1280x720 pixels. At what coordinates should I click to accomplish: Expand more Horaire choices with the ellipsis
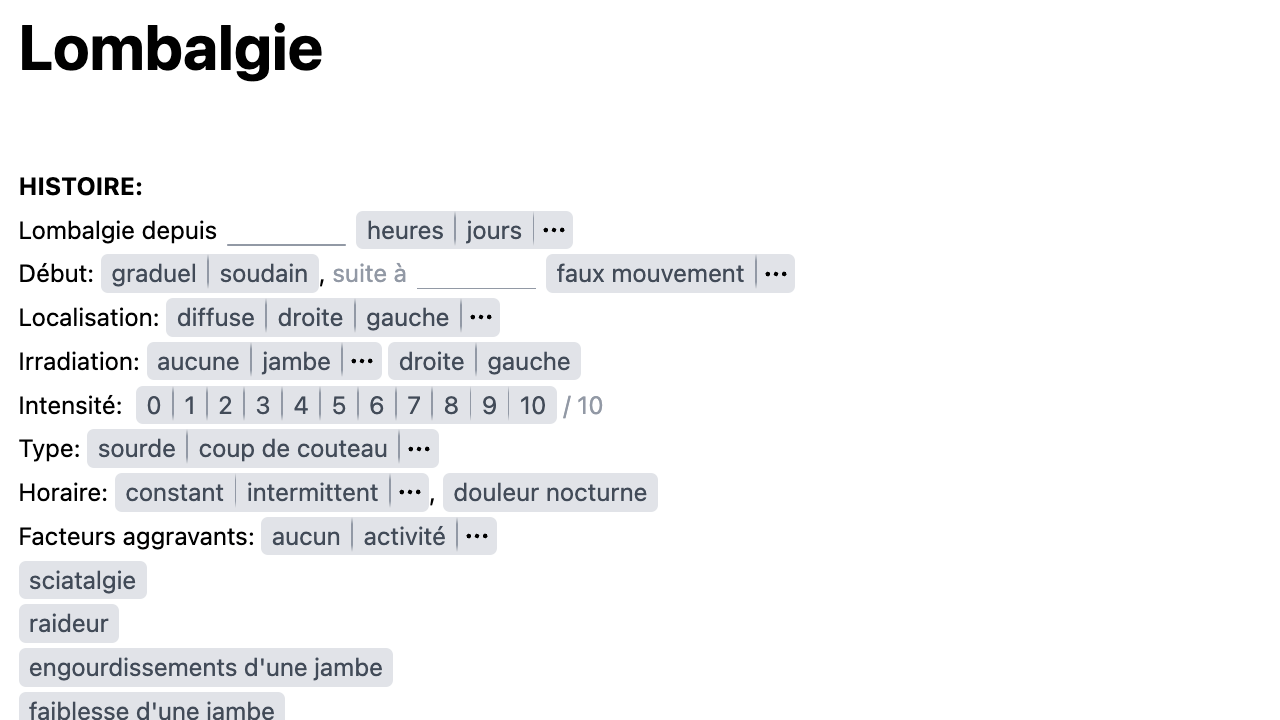pyautogui.click(x=409, y=492)
